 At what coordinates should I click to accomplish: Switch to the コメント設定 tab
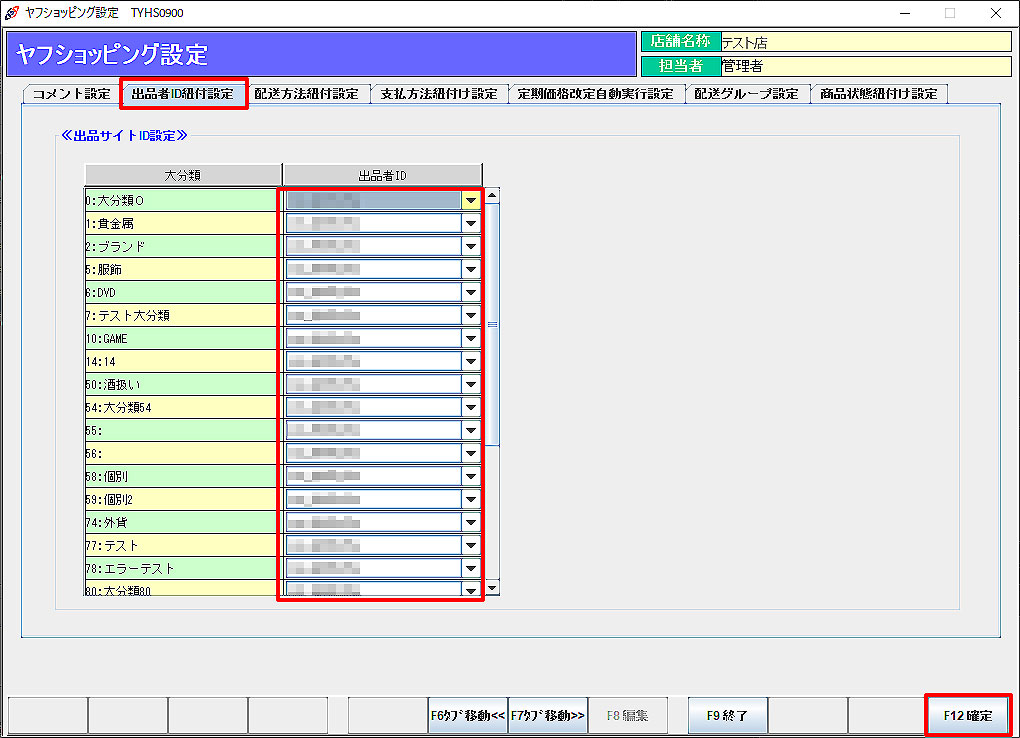pyautogui.click(x=71, y=94)
